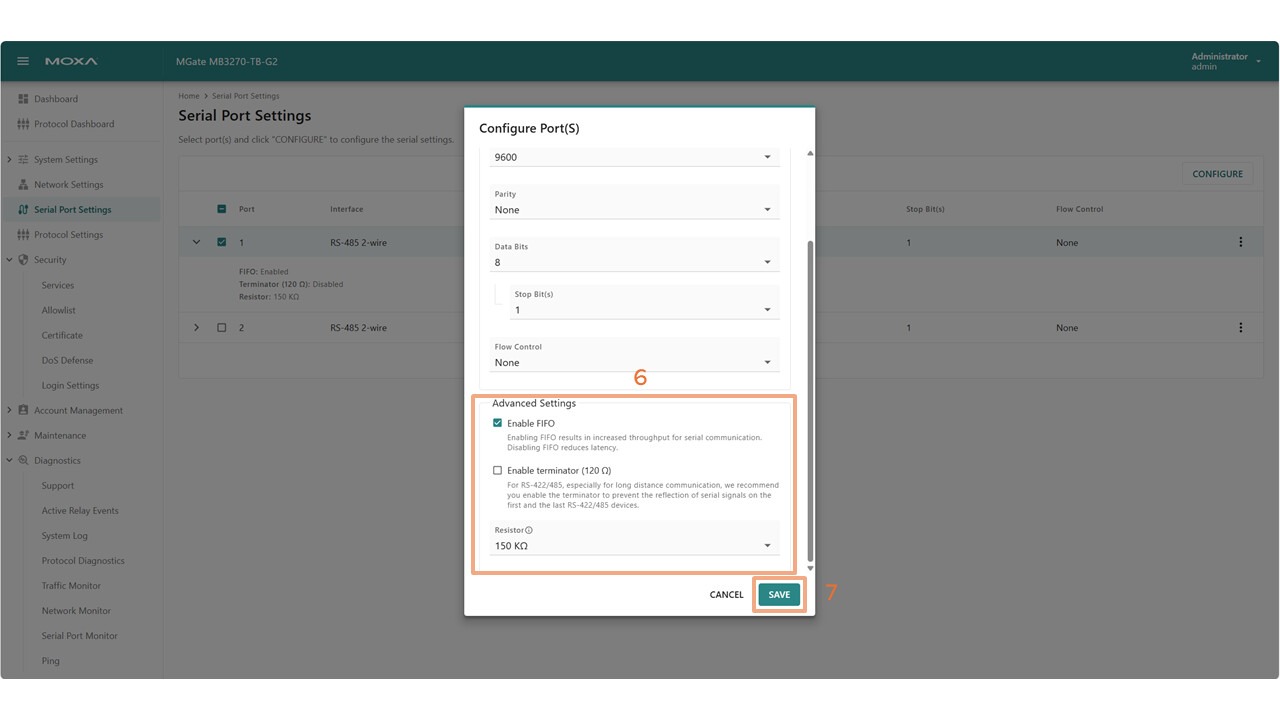Expand the port 2 row chevron

tap(196, 328)
